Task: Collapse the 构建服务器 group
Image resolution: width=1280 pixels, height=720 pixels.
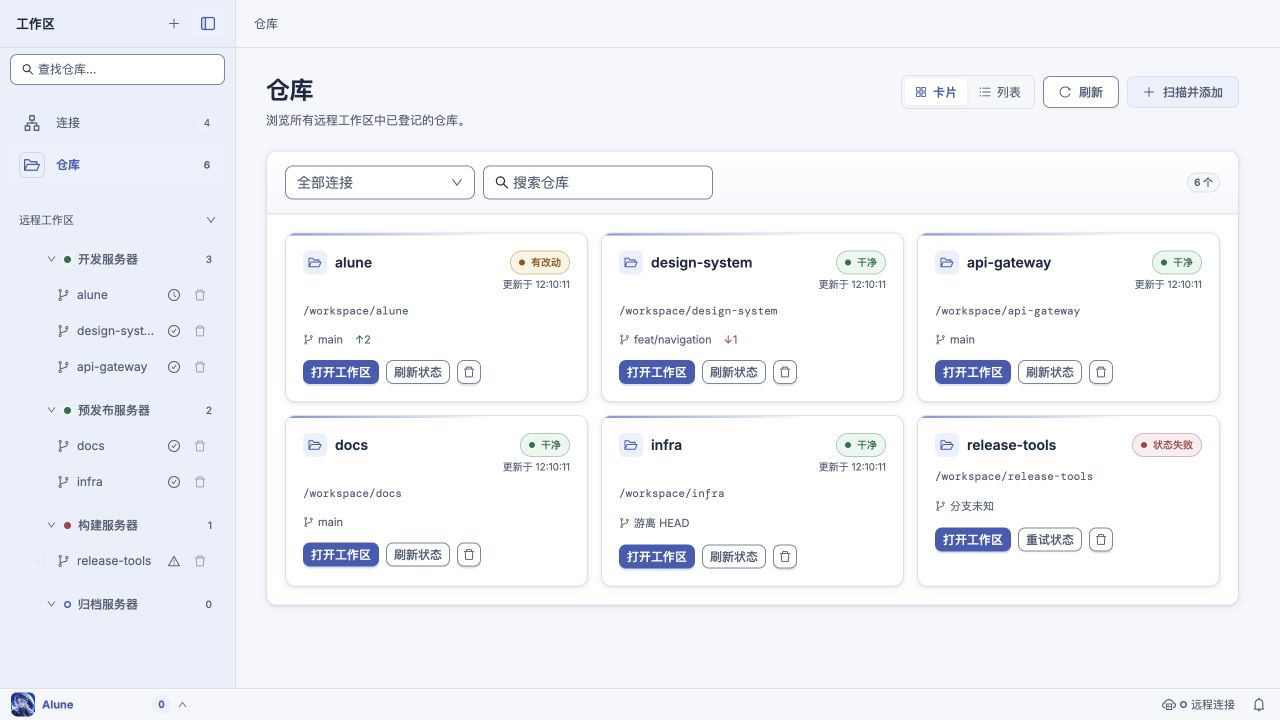Action: click(51, 525)
